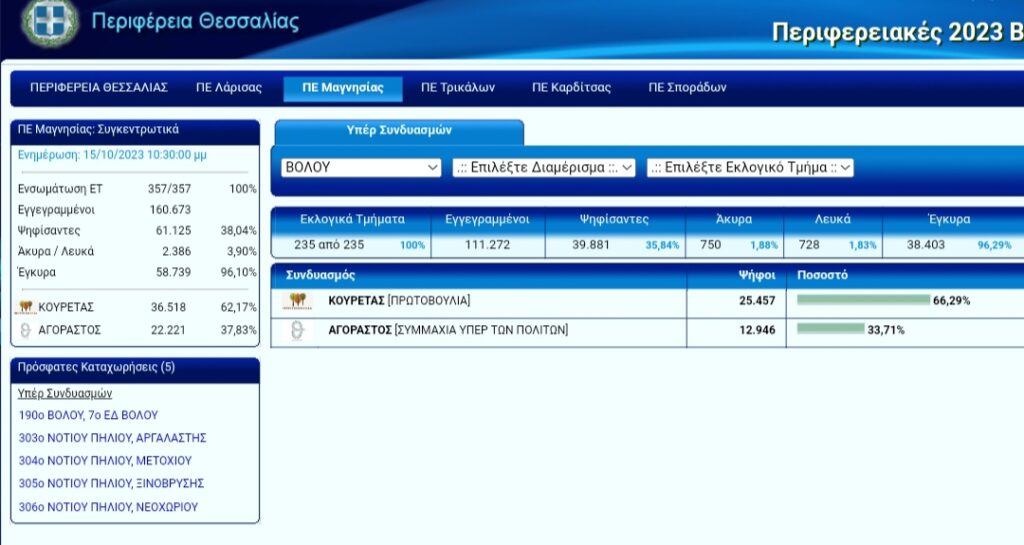The image size is (1024, 545).
Task: Expand the Επιλέξτε Διαμέρισμα dropdown
Action: click(543, 167)
